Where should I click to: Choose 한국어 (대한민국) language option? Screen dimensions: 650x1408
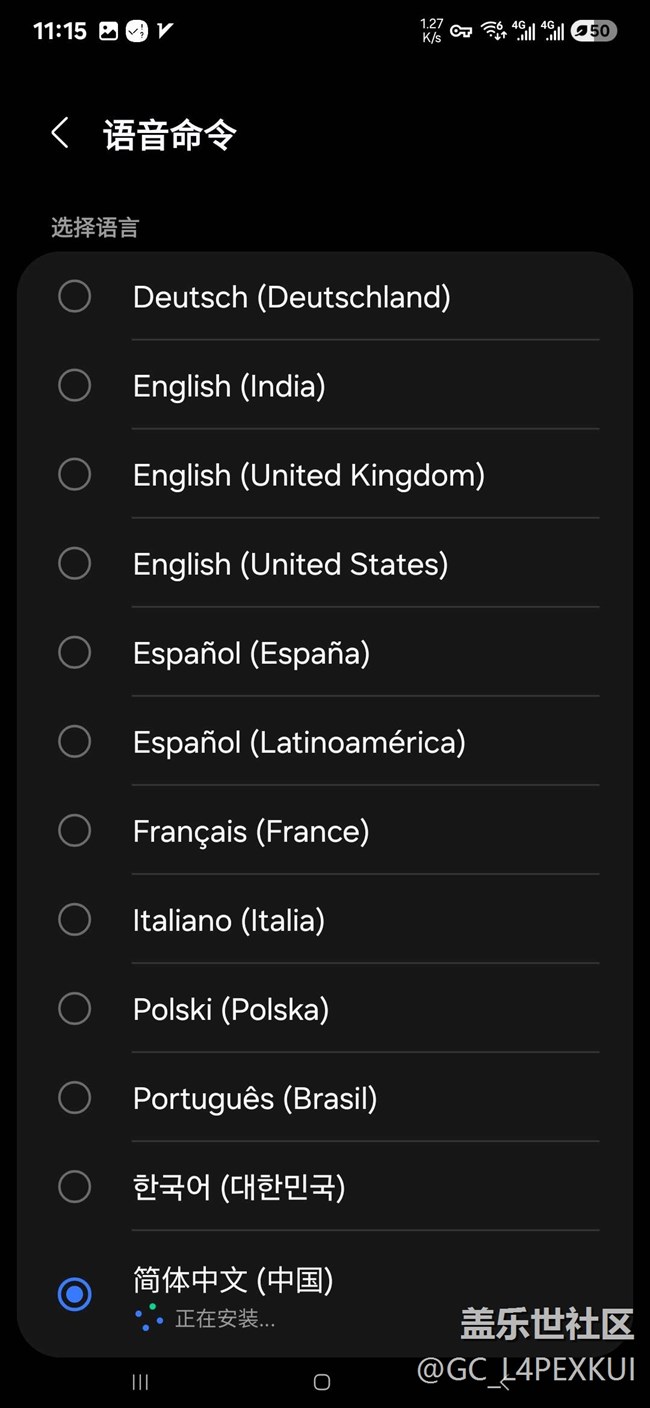point(324,1186)
